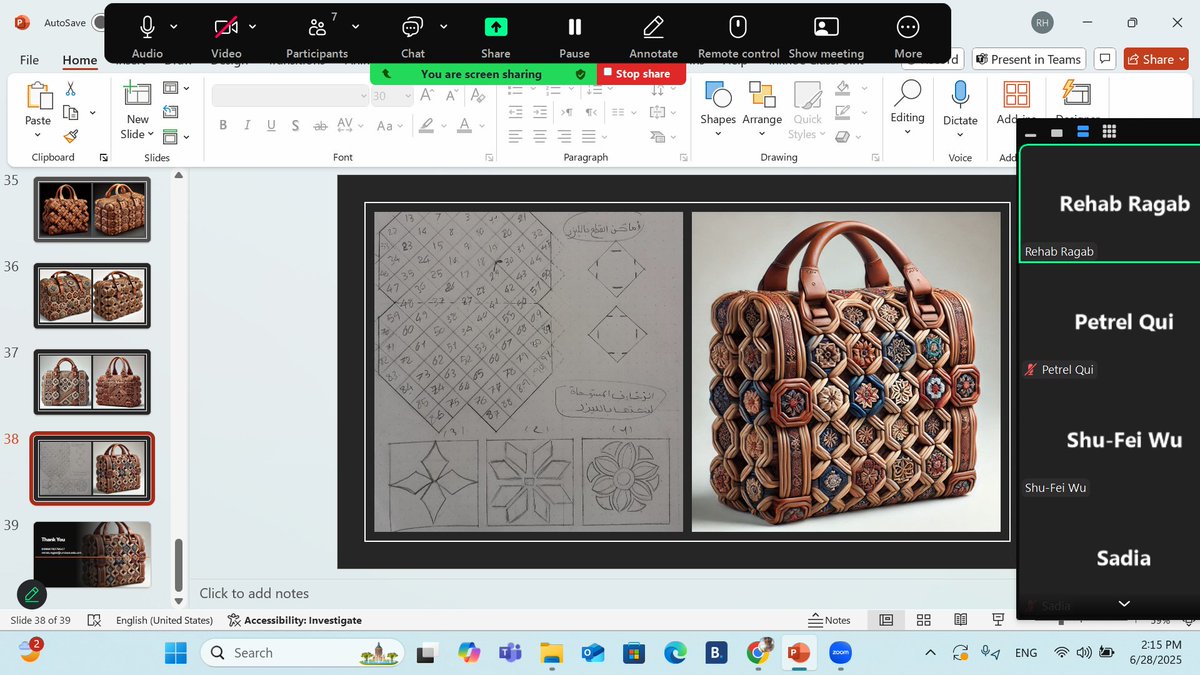1200x675 pixels.
Task: Open Zoom More options icon
Action: pos(908,27)
